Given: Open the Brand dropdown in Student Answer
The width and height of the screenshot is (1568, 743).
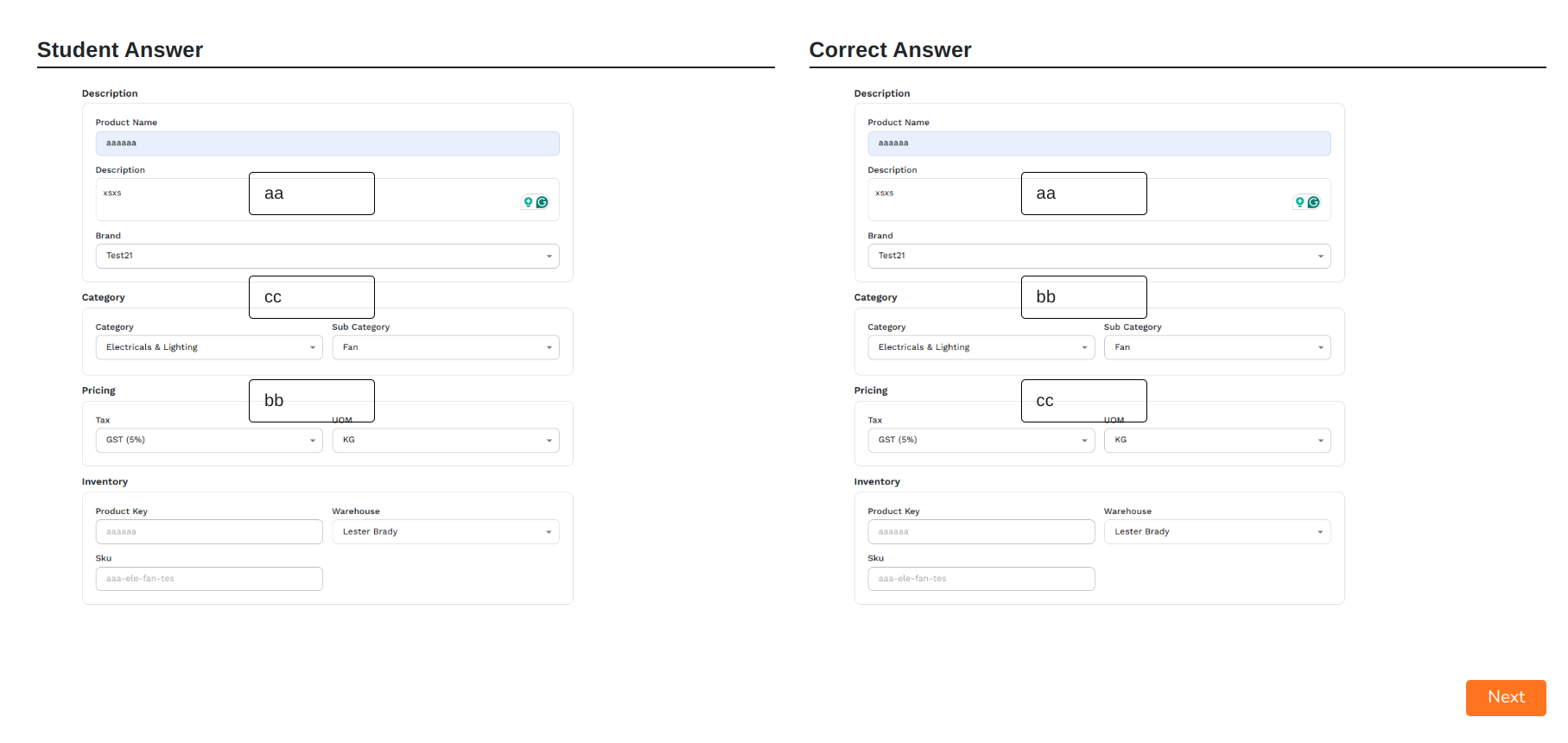Looking at the screenshot, I should [327, 256].
